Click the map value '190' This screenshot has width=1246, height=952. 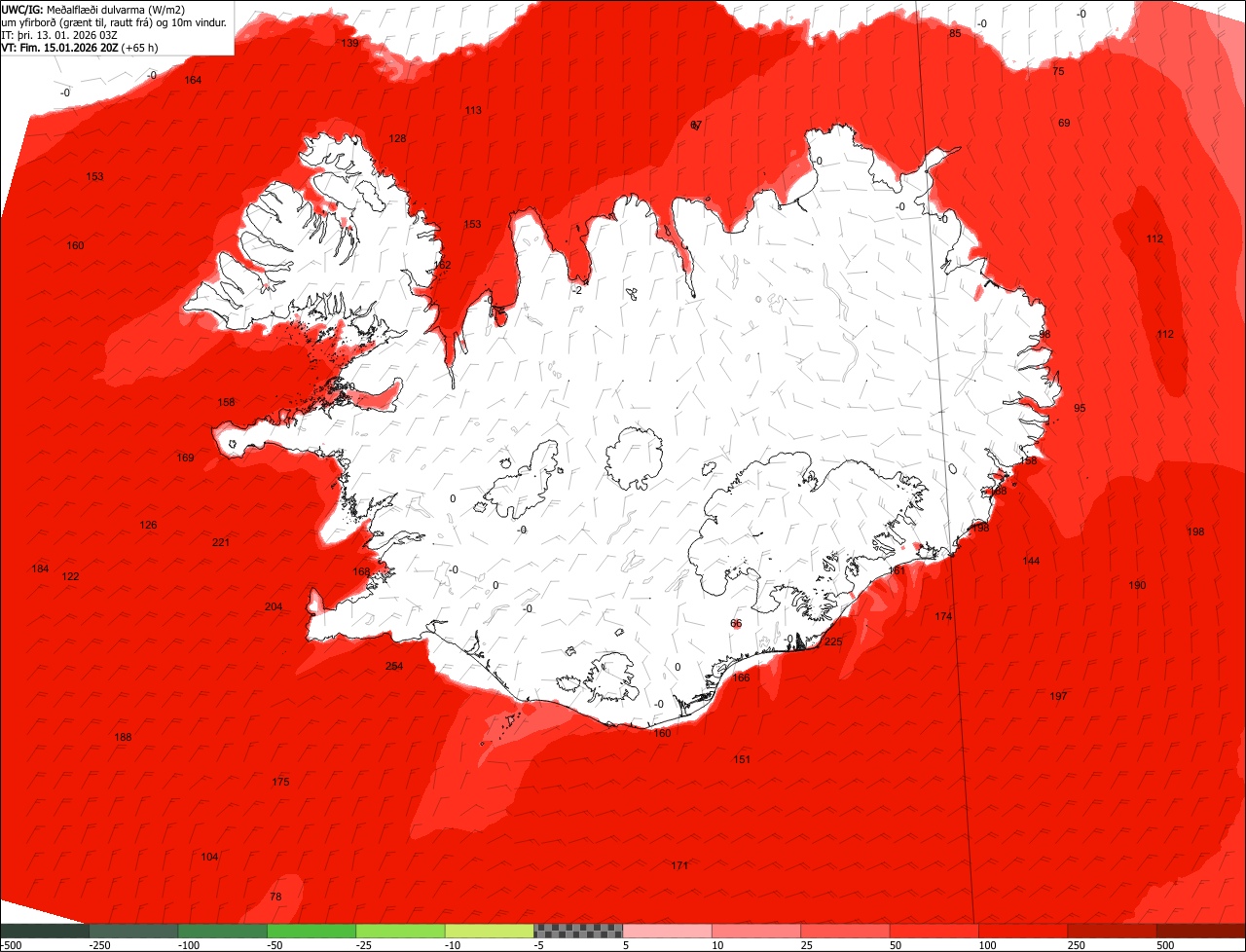1137,585
